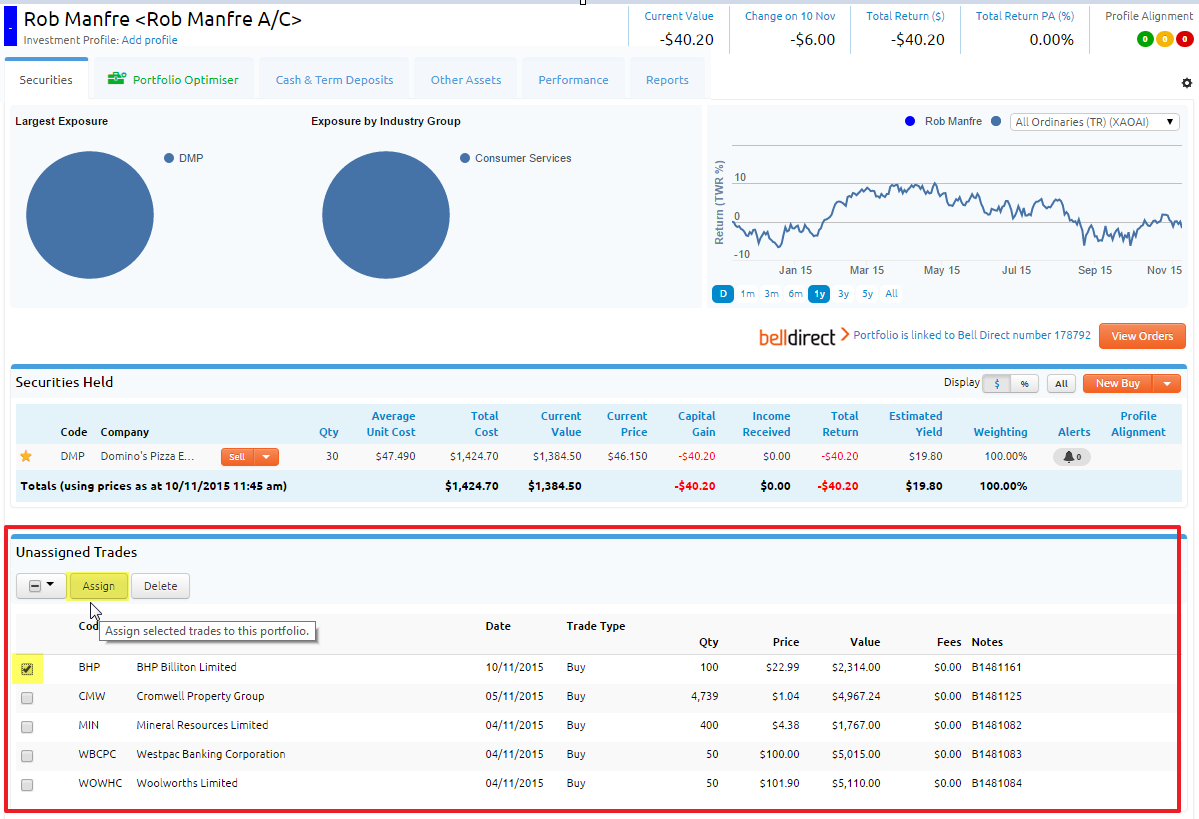Click Mineral Resources Limited trade name
Image resolution: width=1199 pixels, height=819 pixels.
point(203,726)
